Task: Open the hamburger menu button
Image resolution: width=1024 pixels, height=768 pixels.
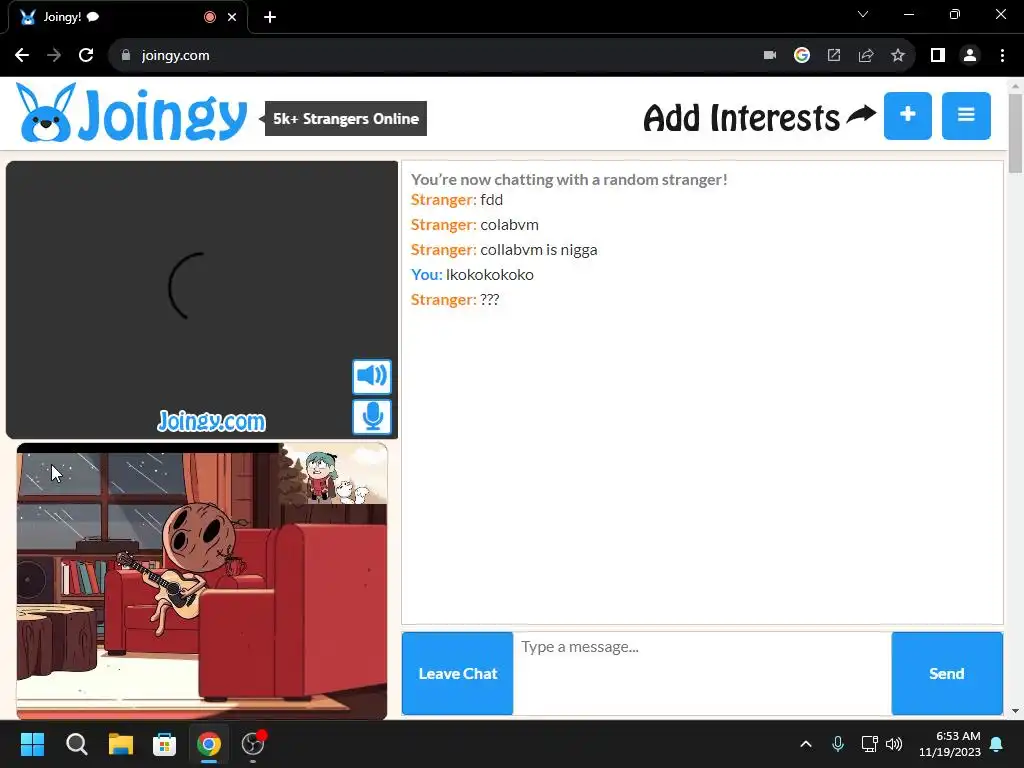Action: point(966,116)
